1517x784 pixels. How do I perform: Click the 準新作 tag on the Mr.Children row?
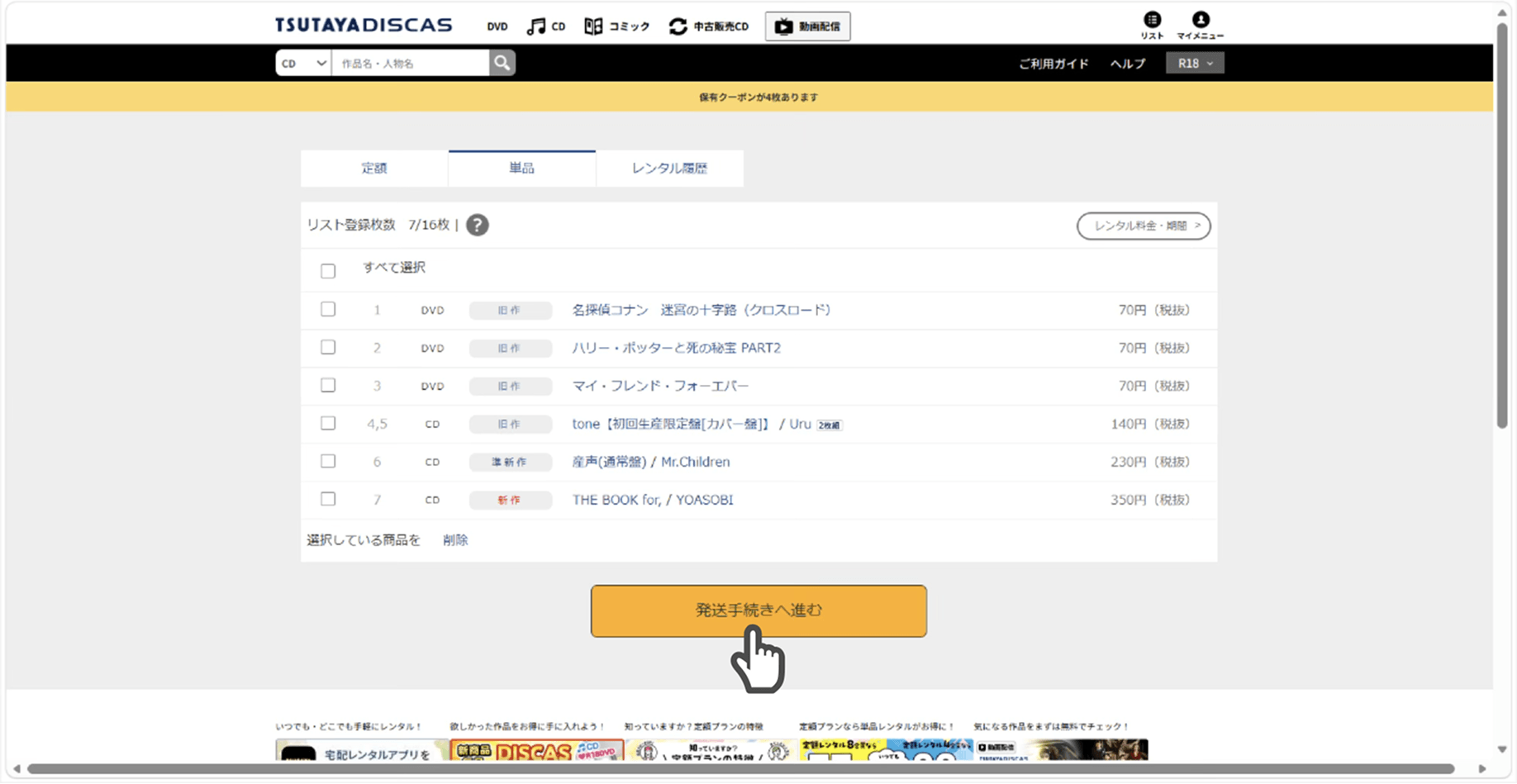(510, 462)
